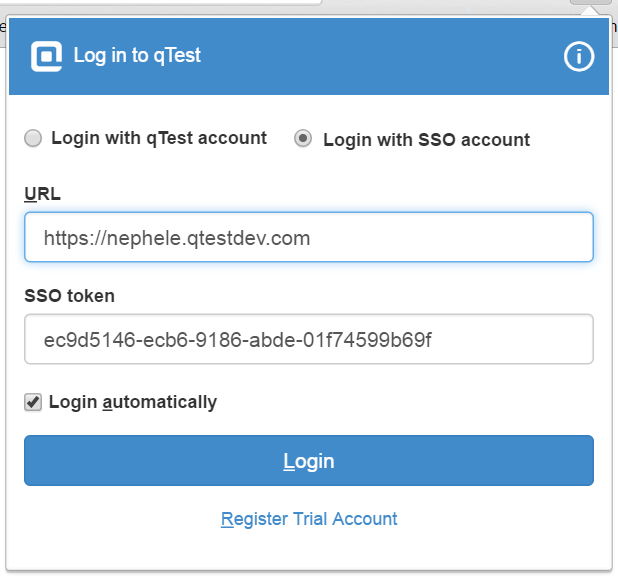
Task: Open the info icon in header
Action: click(x=579, y=57)
